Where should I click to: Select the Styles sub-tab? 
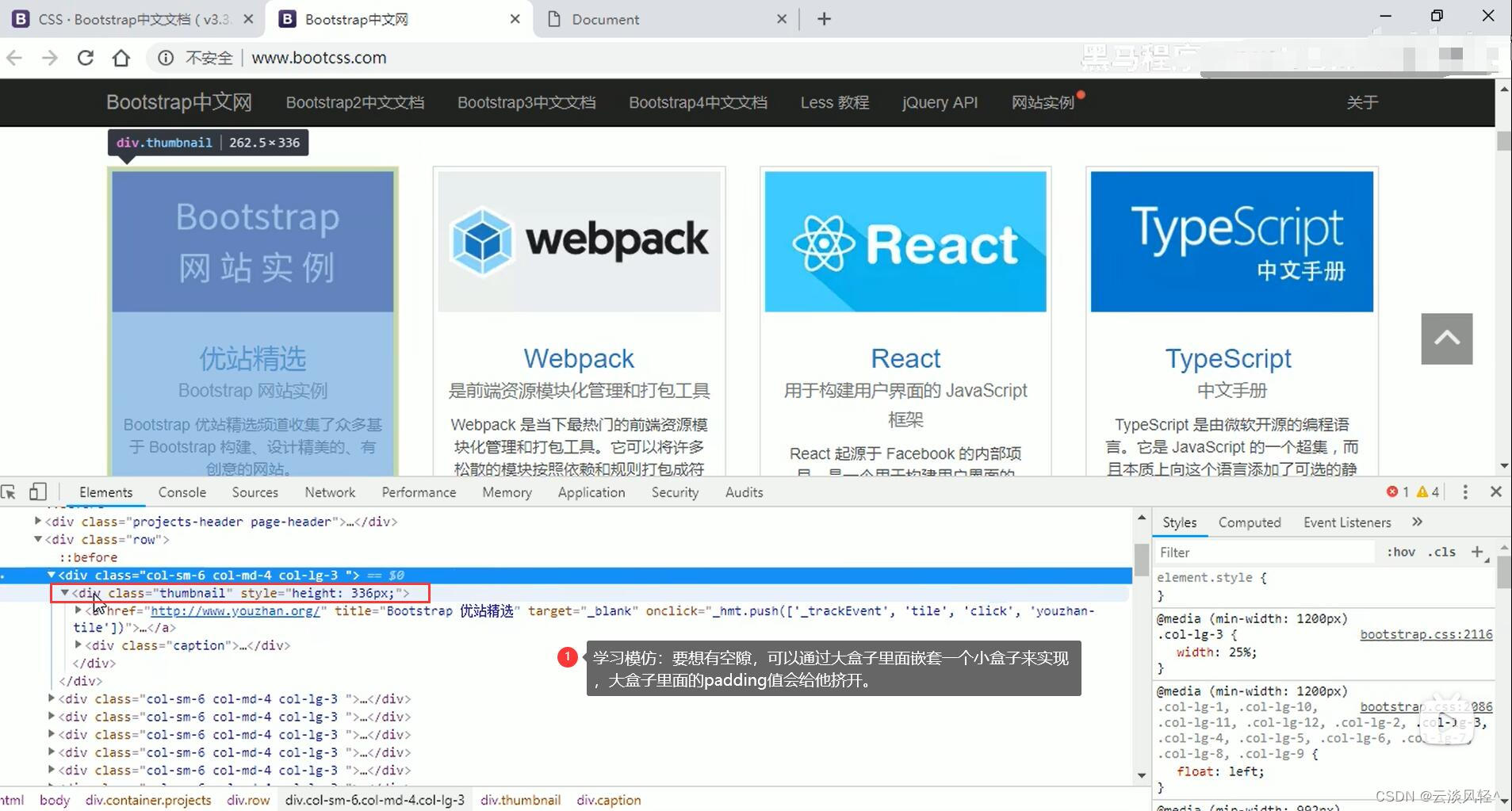1180,522
